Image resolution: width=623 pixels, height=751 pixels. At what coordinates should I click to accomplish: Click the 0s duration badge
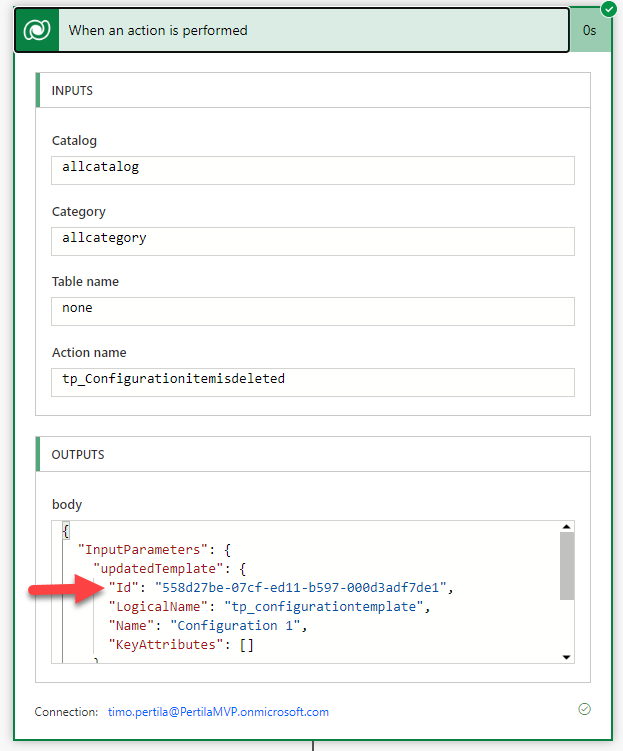[590, 30]
